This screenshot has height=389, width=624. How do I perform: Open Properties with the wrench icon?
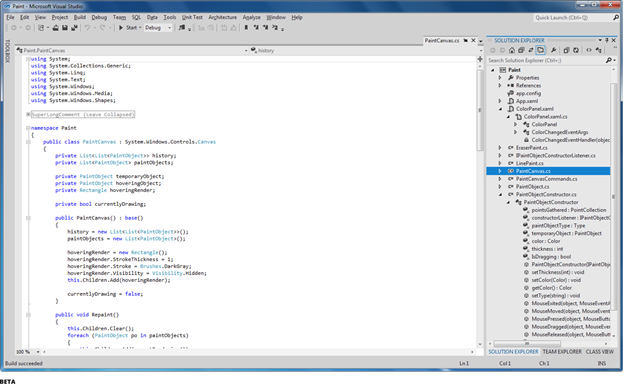553,50
